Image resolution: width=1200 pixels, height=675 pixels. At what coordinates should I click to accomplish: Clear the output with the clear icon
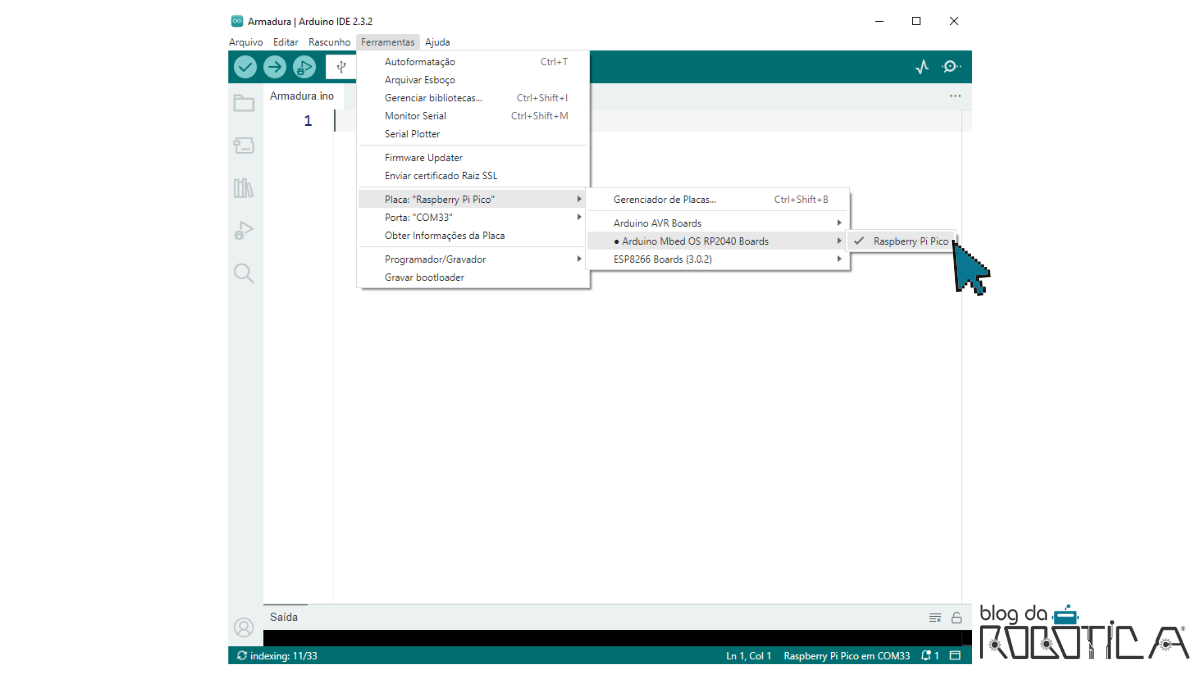pos(935,617)
